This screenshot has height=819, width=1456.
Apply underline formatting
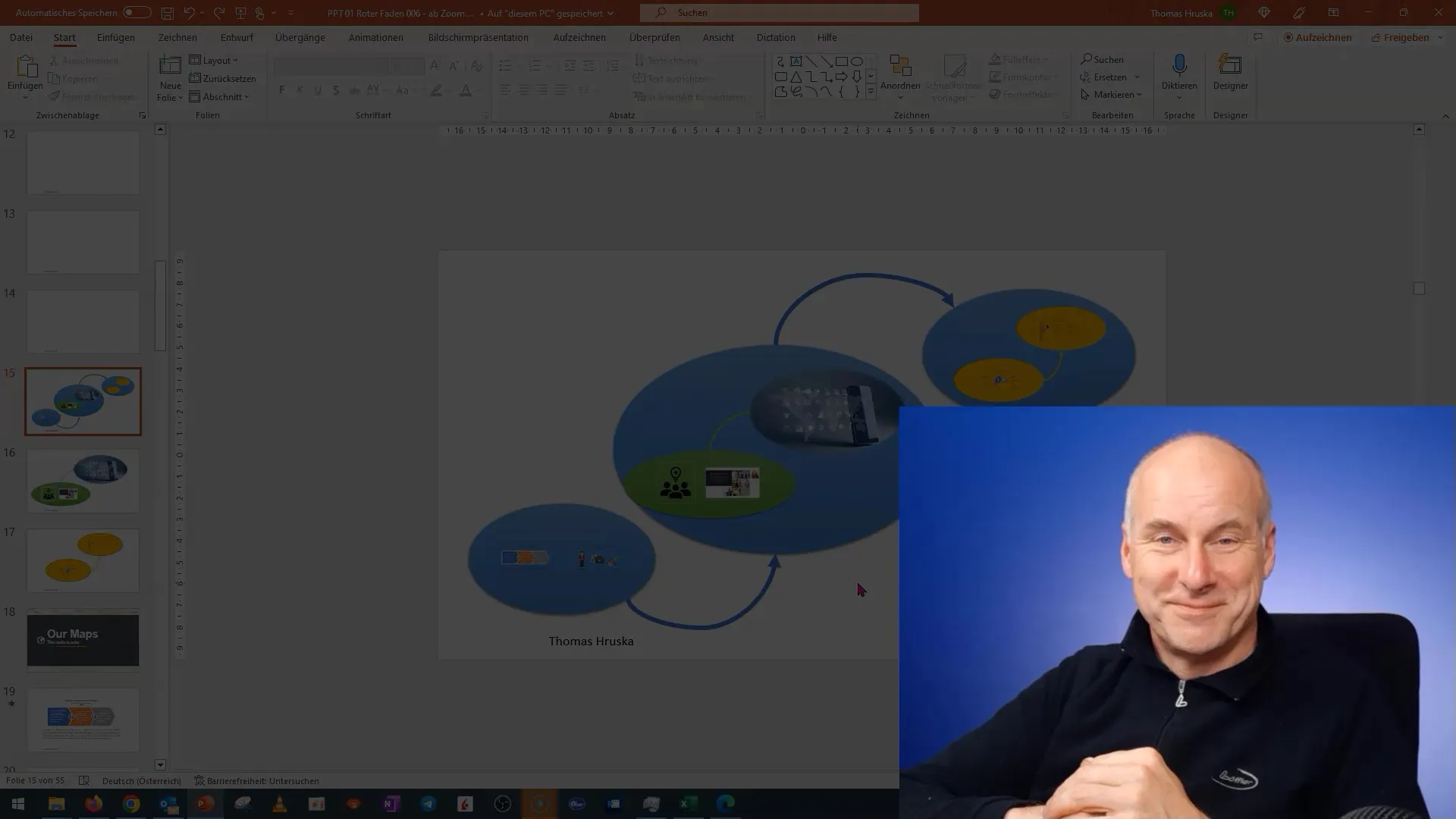click(318, 90)
